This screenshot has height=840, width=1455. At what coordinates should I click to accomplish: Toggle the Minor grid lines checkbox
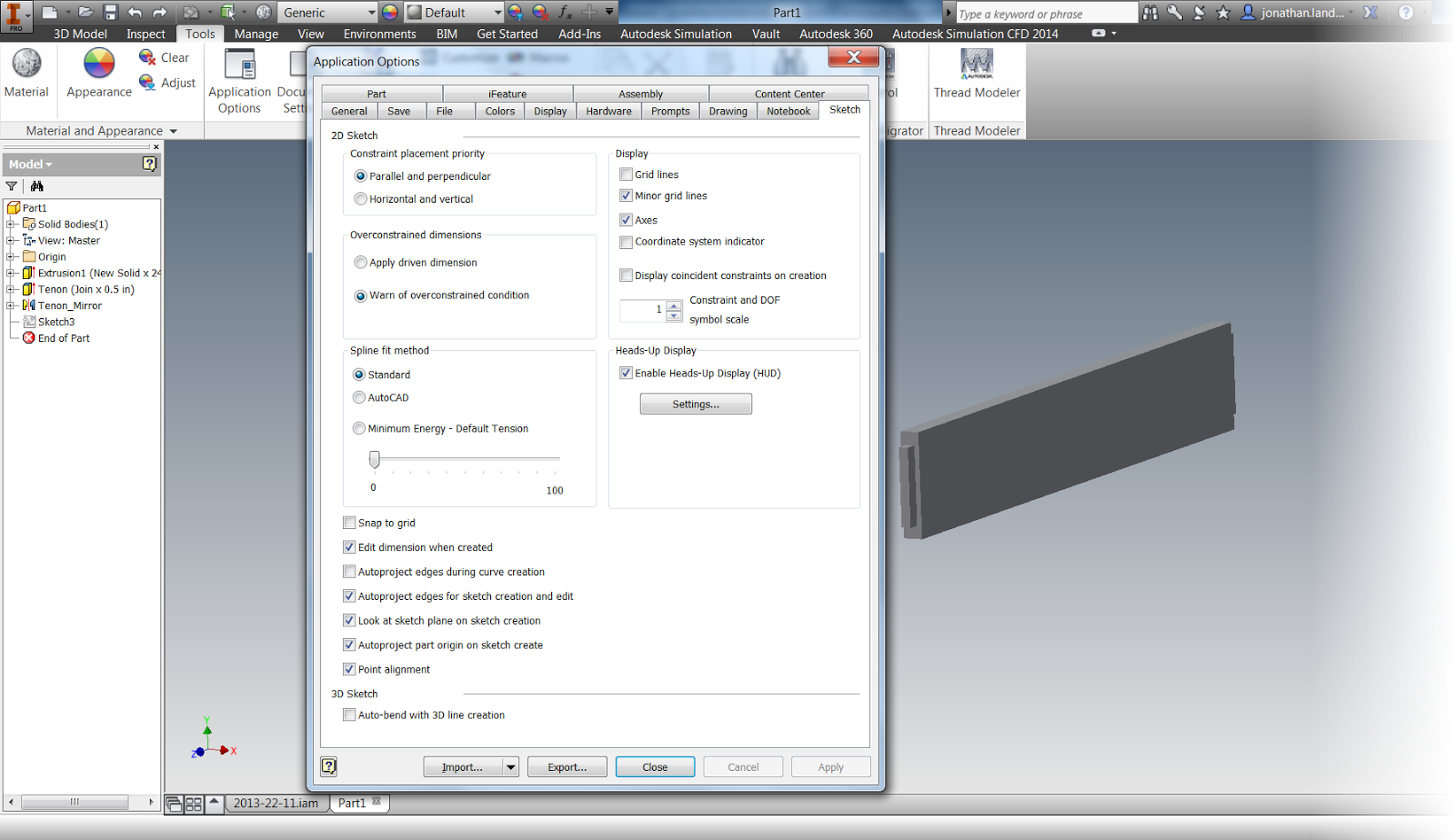coord(626,195)
